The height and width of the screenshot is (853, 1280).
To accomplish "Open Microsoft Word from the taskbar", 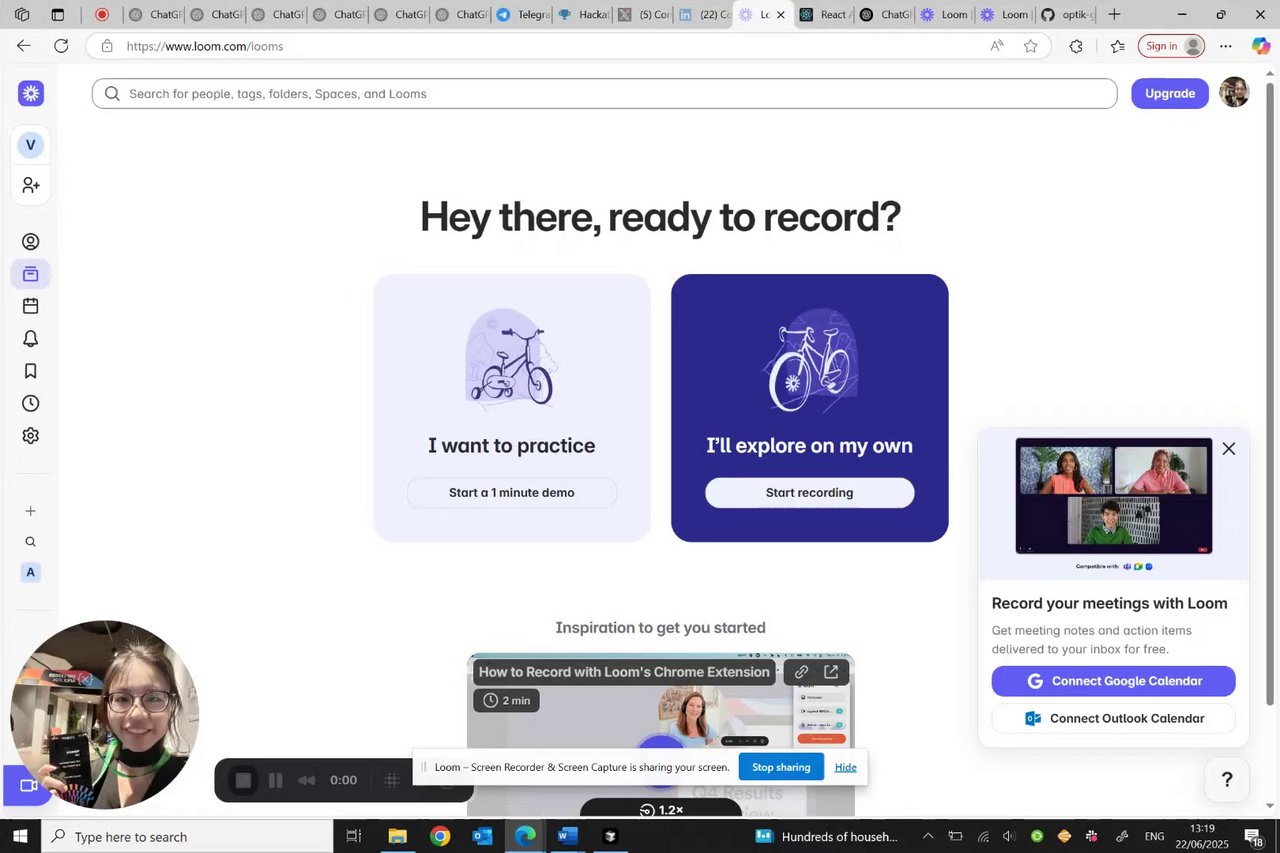I will pos(568,836).
